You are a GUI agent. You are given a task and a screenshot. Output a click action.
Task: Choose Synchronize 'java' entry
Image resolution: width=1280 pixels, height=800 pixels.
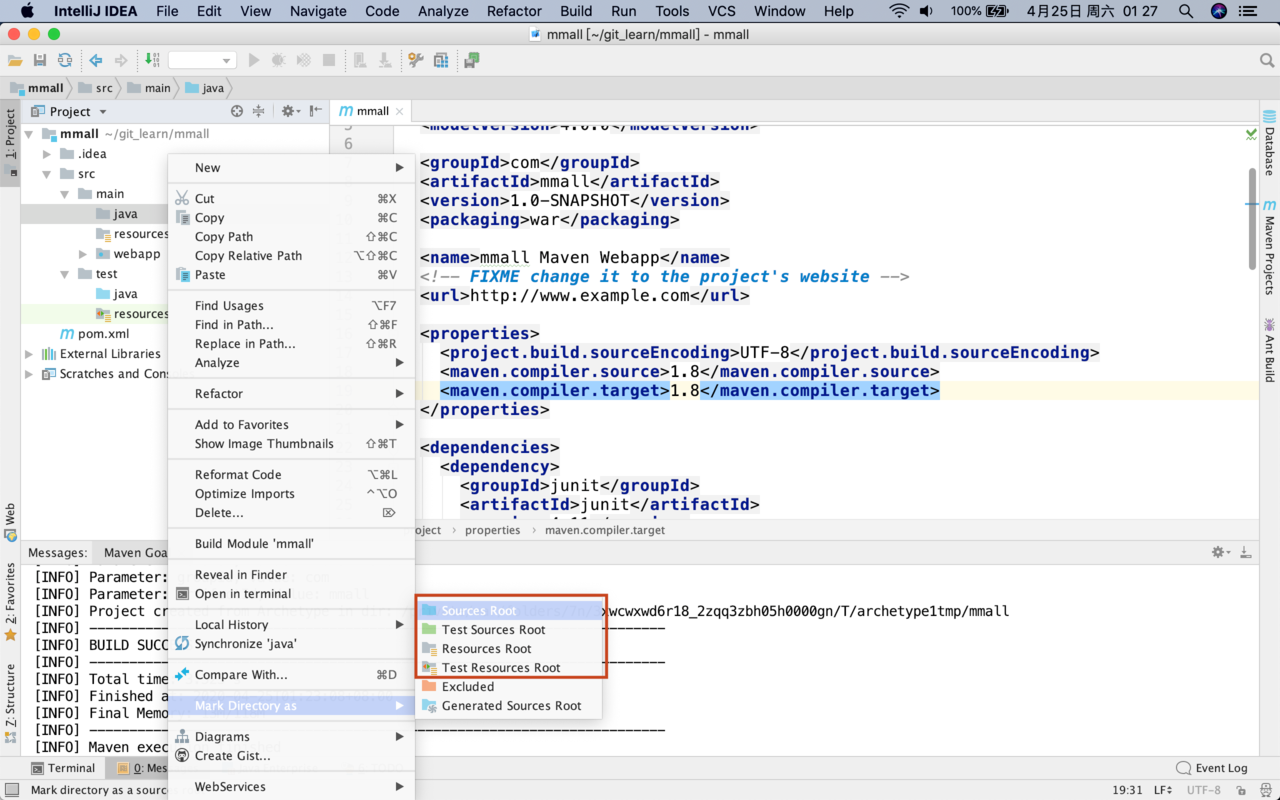tap(291, 643)
